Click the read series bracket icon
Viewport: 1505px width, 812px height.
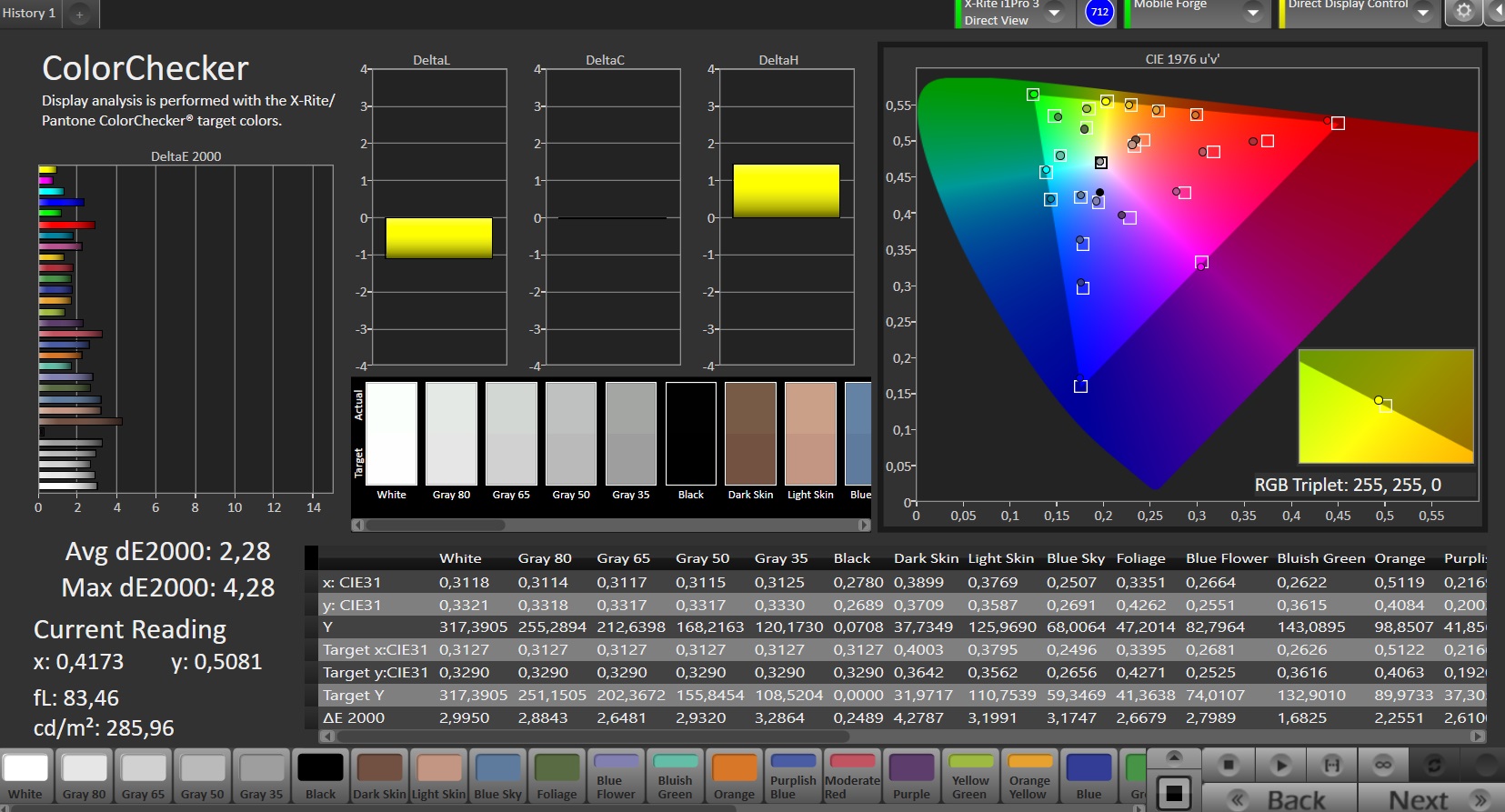point(1332,765)
